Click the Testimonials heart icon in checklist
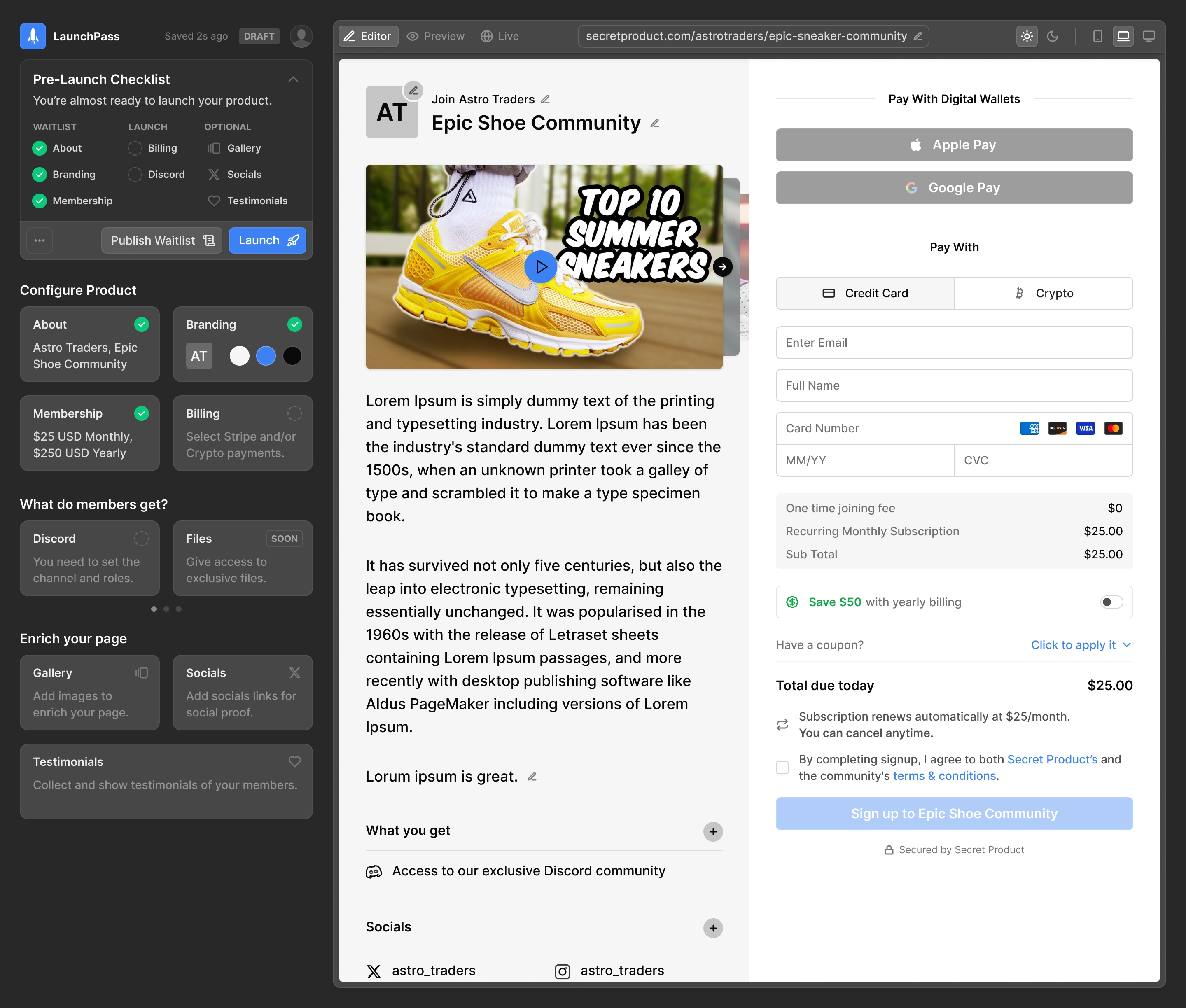The height and width of the screenshot is (1008, 1186). coord(214,201)
